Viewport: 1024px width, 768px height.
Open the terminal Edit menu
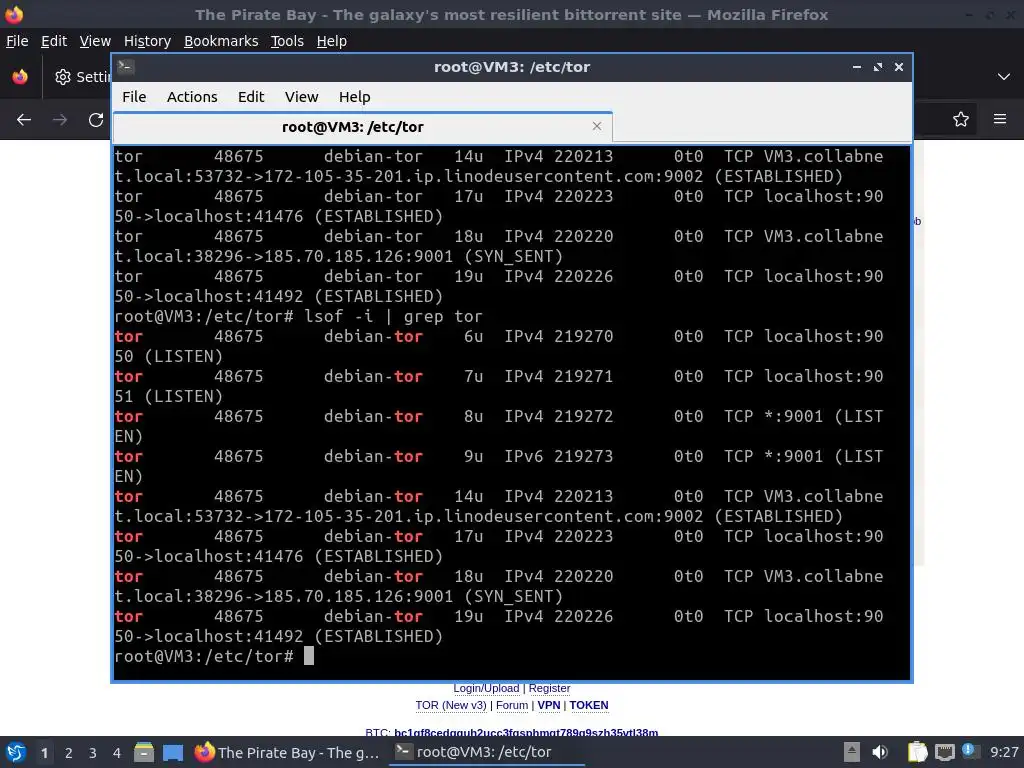[251, 97]
